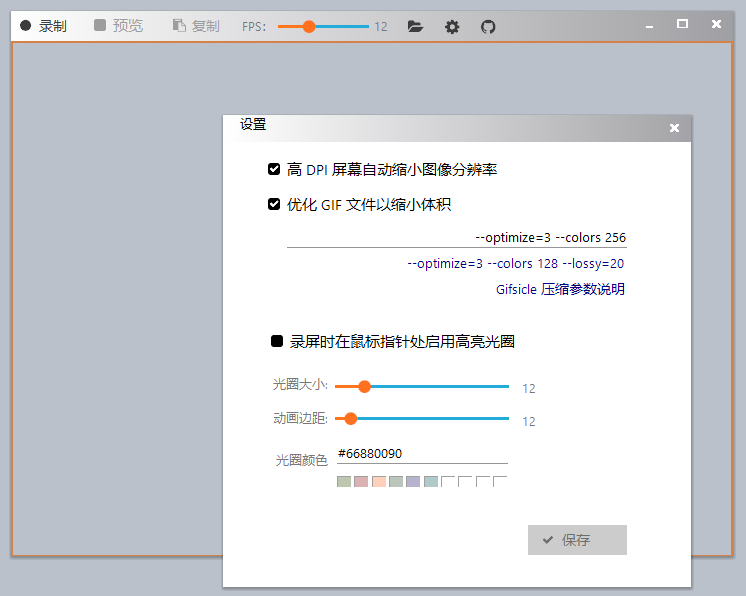Click the 动画边距 slider handle
Image resolution: width=746 pixels, height=596 pixels.
pos(350,419)
